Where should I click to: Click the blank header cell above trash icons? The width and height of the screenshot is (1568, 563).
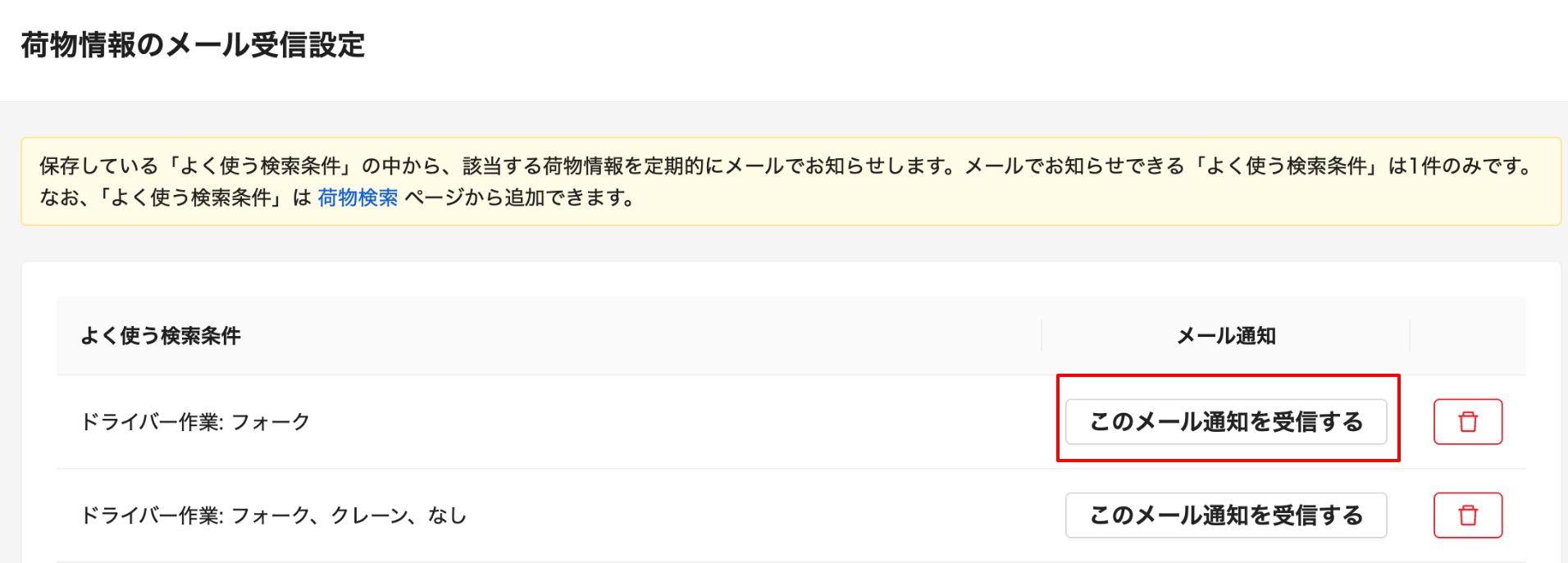click(x=1468, y=336)
